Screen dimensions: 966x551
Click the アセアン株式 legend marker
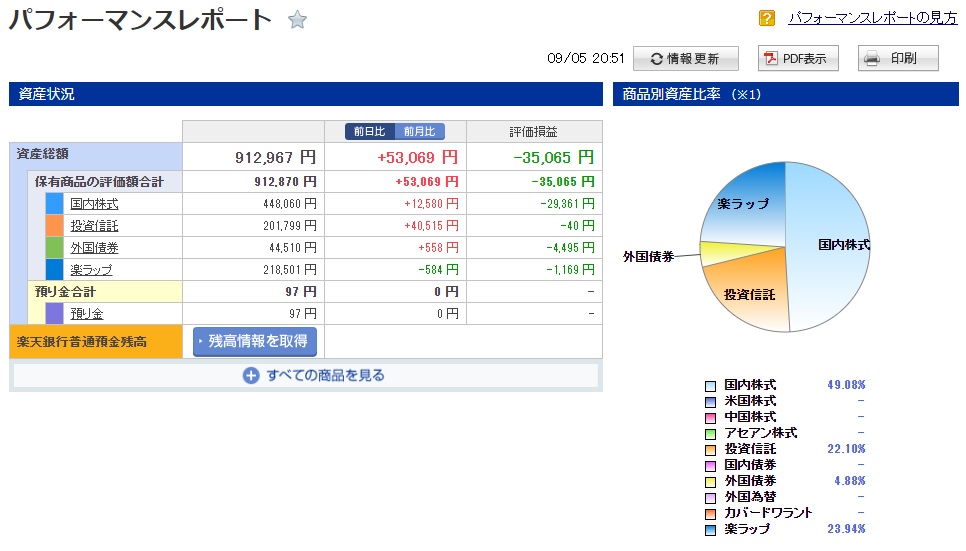coord(710,434)
